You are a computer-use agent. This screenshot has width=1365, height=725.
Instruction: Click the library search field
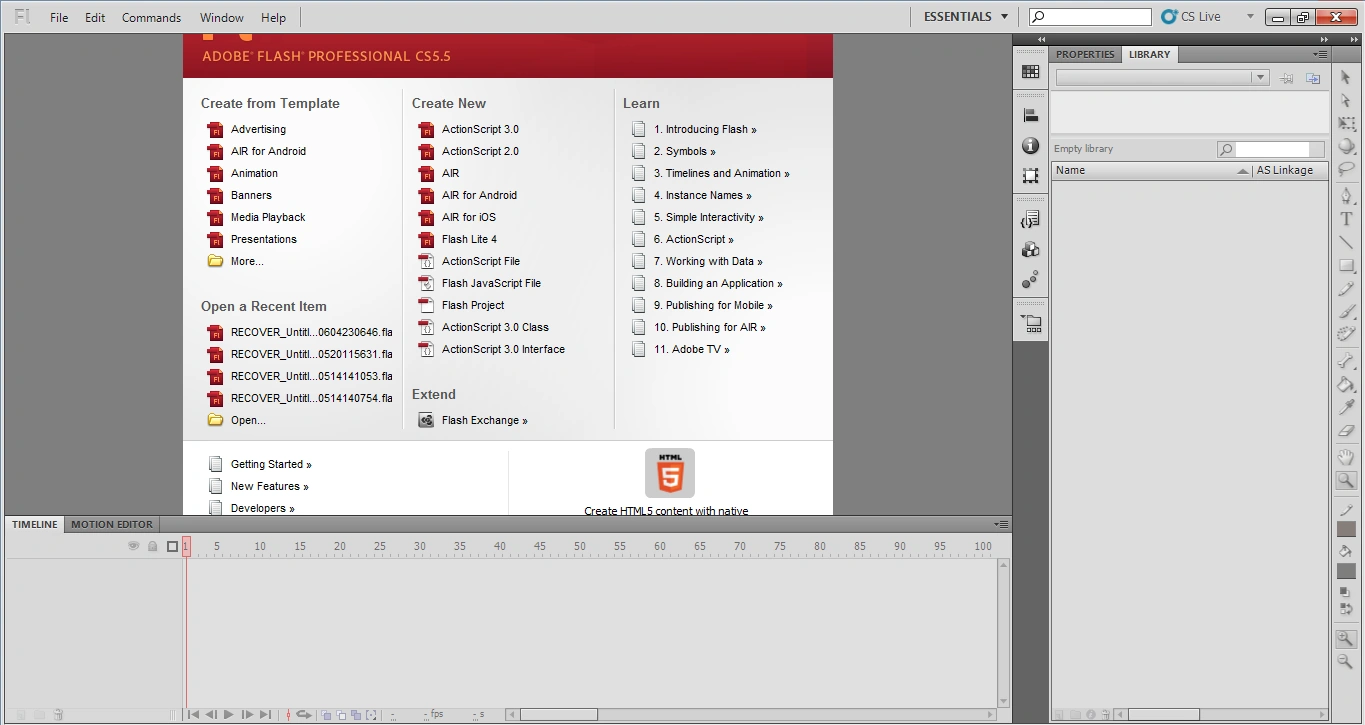[1271, 149]
